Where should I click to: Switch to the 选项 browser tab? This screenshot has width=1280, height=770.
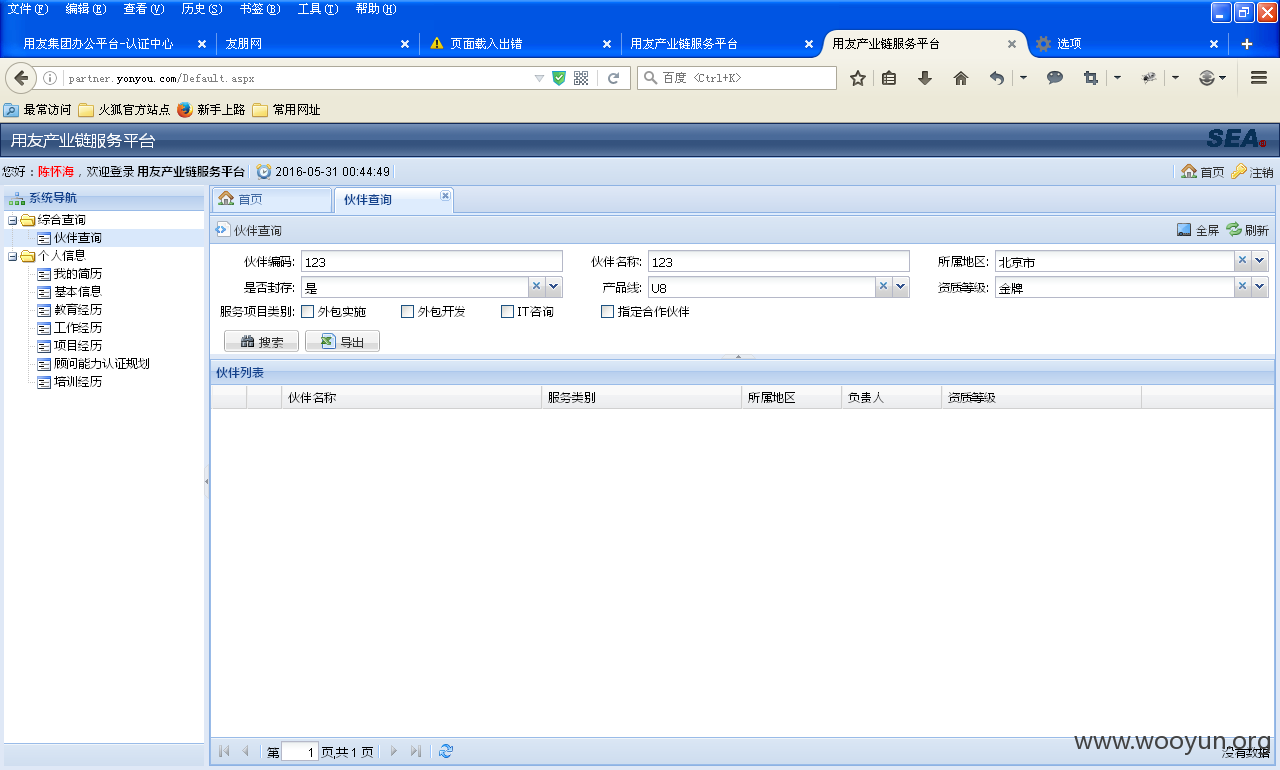(1128, 44)
